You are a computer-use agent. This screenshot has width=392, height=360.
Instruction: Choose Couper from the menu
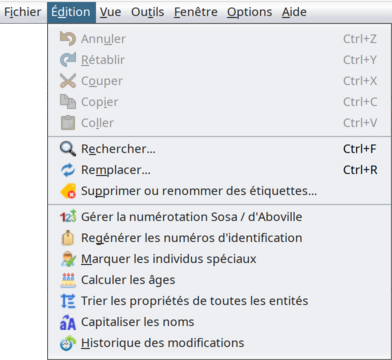pos(219,81)
